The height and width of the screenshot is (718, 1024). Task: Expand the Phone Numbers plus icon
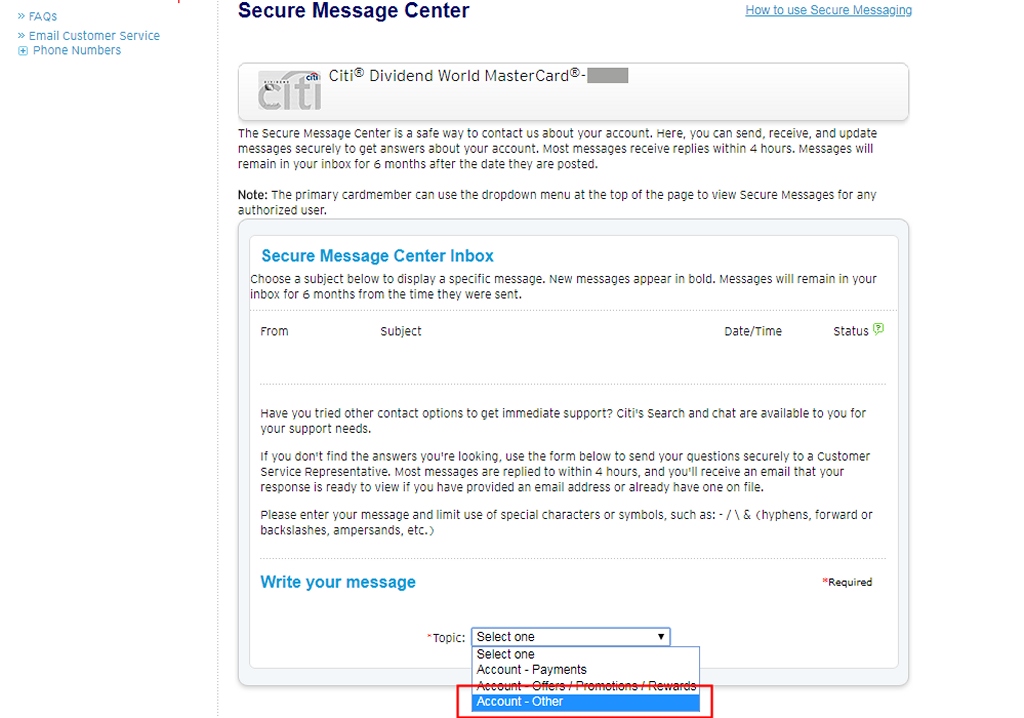(x=23, y=51)
